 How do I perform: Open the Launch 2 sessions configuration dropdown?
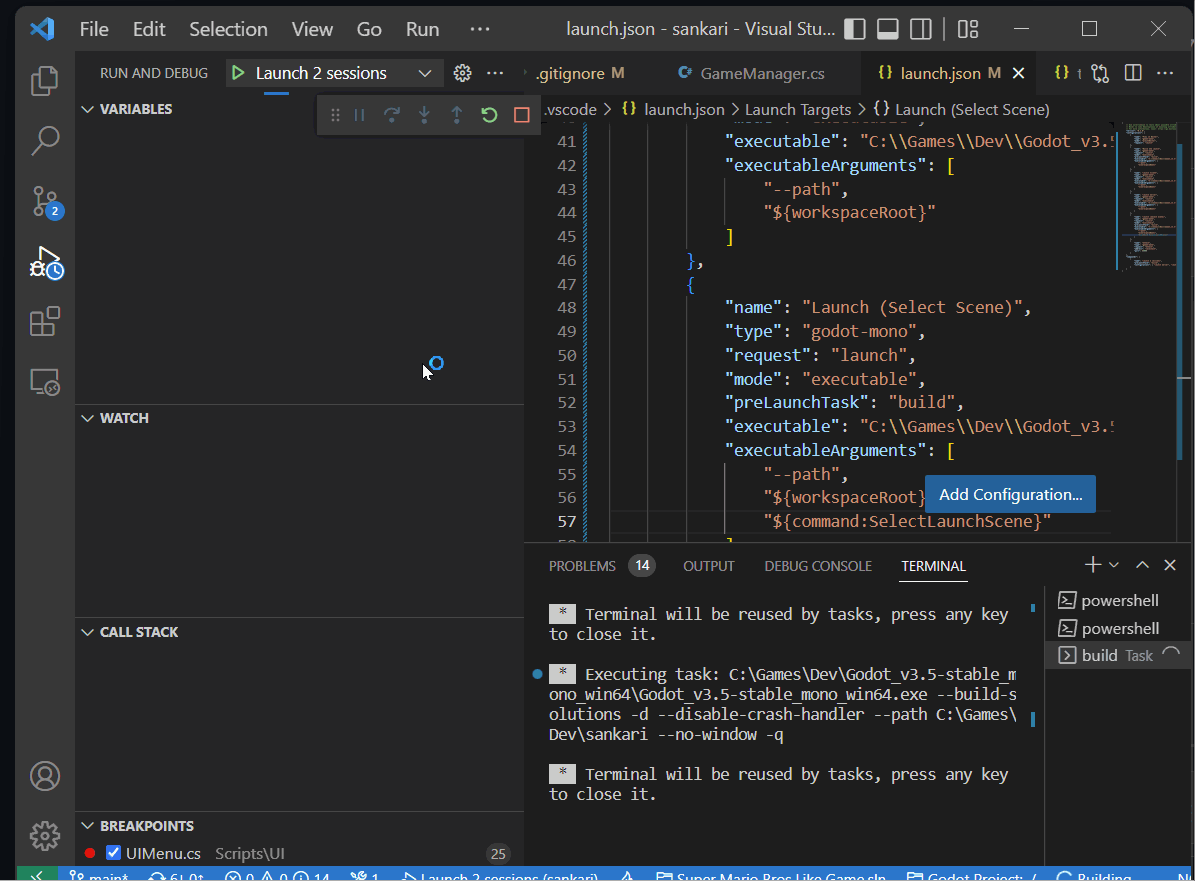[x=424, y=72]
